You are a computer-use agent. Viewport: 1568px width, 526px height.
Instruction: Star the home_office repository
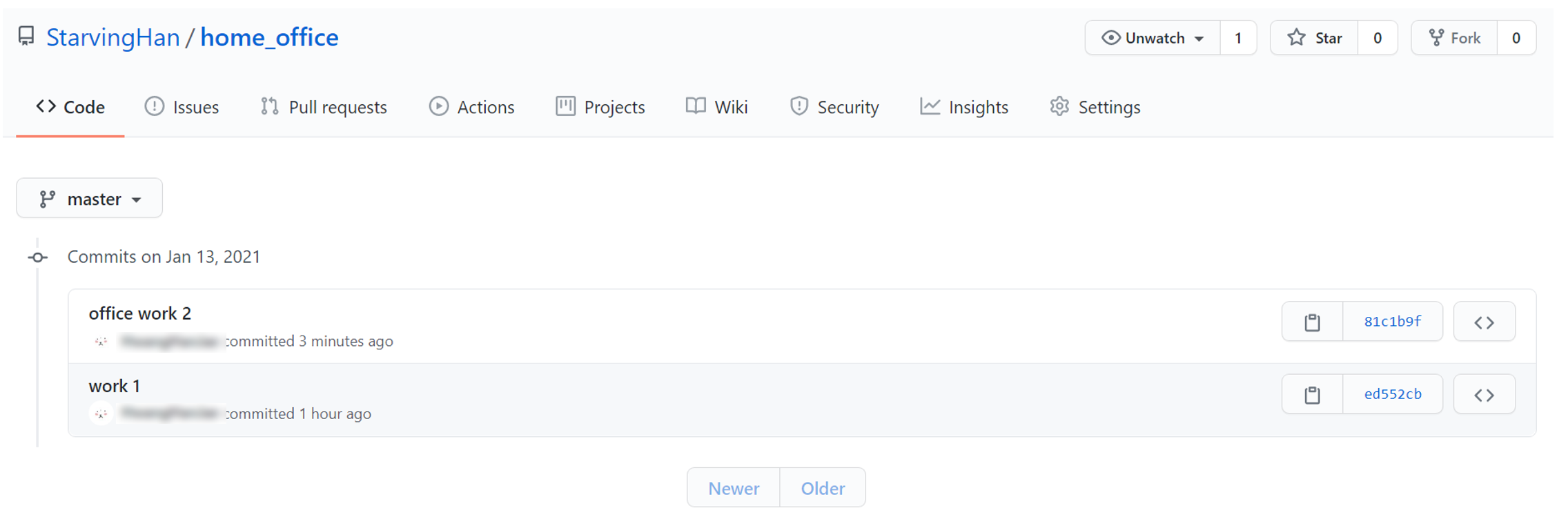click(x=1314, y=38)
